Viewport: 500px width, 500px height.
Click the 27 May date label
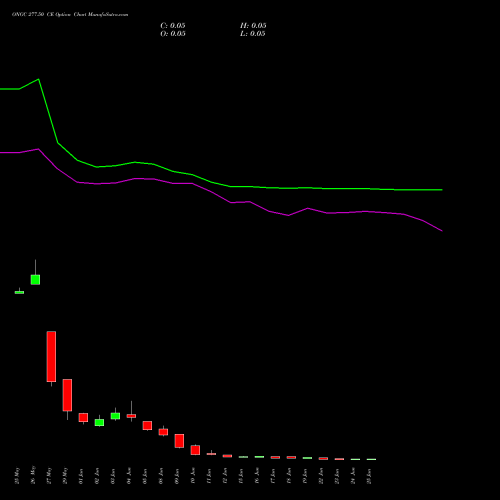point(49,476)
